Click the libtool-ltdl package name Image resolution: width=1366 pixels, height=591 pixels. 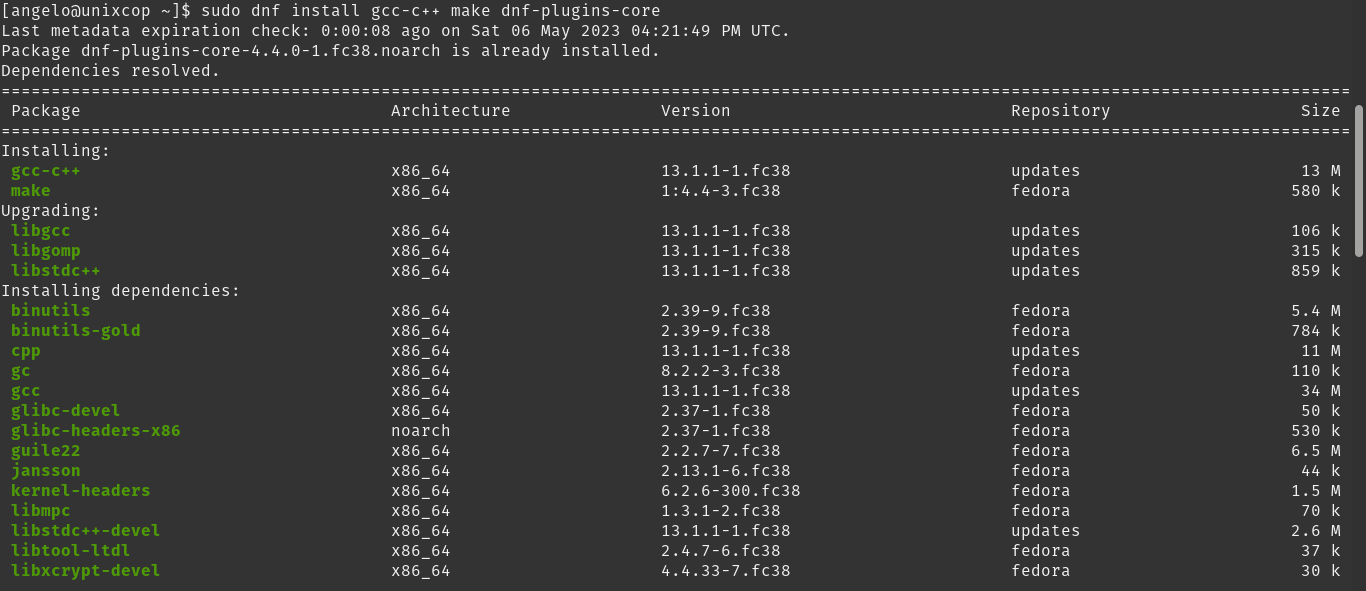pos(71,551)
